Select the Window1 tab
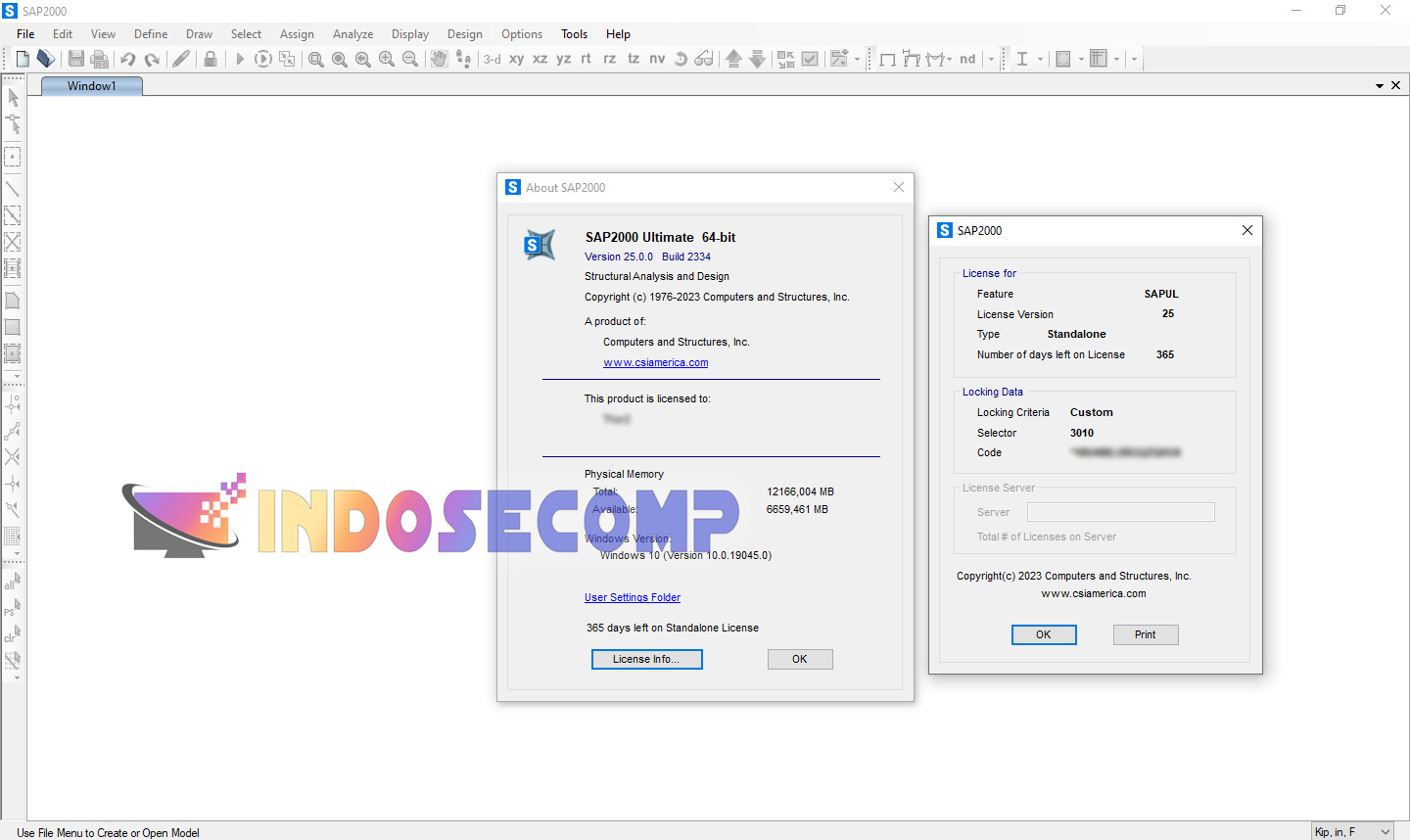 (92, 86)
